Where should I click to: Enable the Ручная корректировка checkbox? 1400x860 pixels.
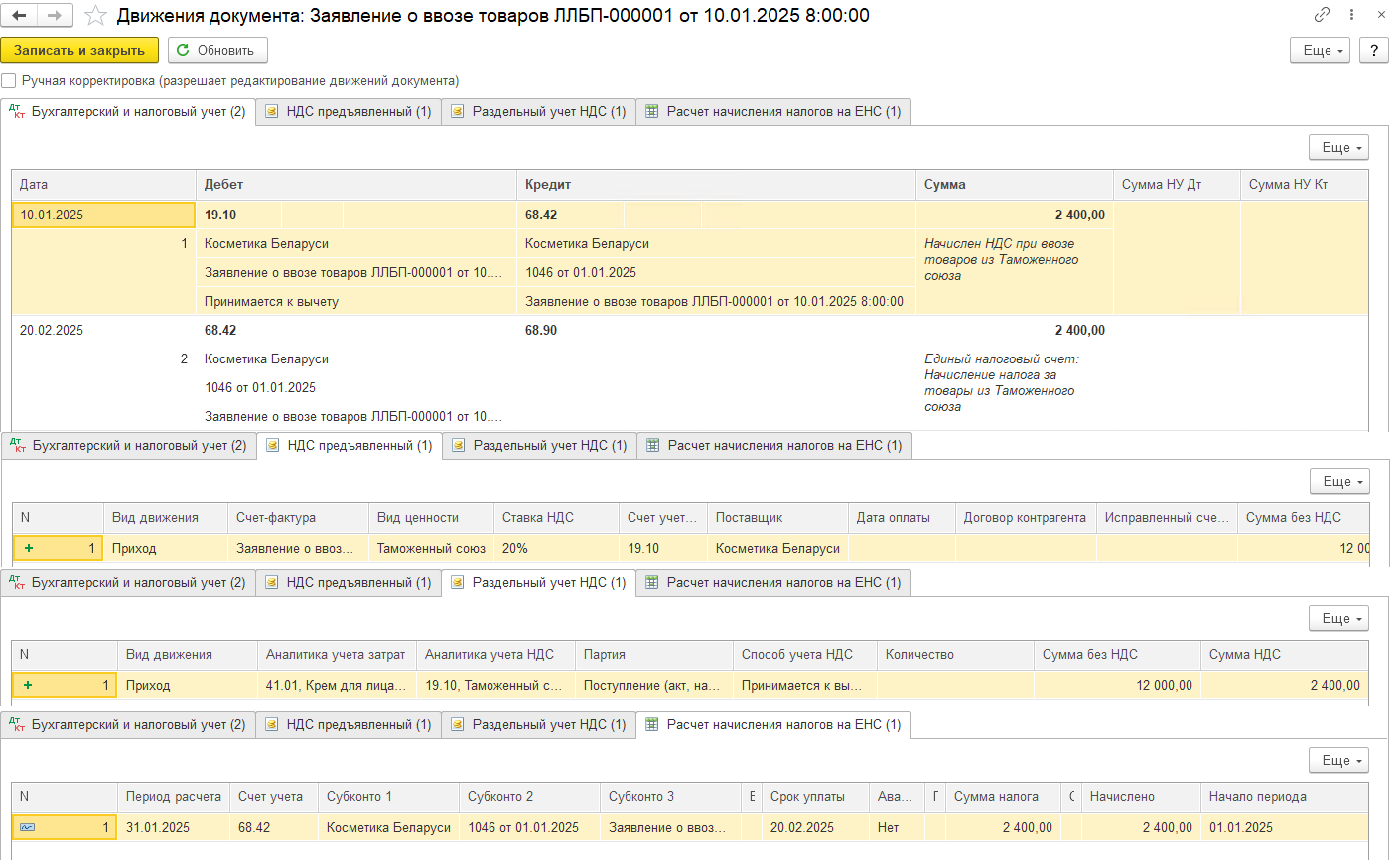coord(9,81)
